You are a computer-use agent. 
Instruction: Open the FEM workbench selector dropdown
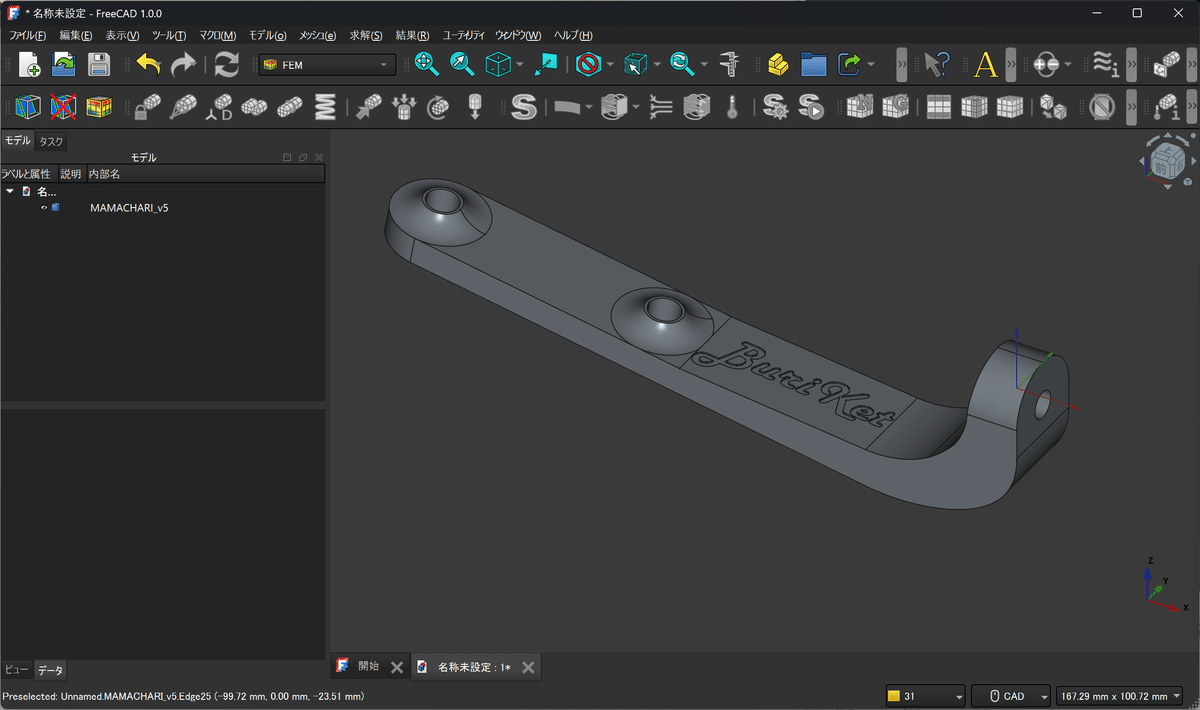click(x=327, y=65)
